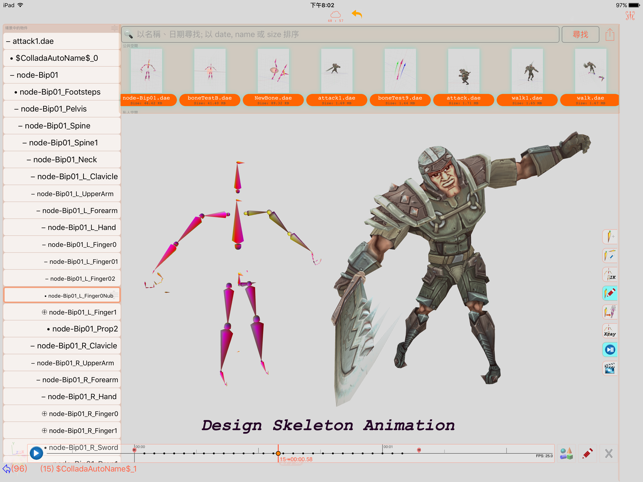643x482 pixels.
Task: Tap the orange undo arrow
Action: click(357, 14)
